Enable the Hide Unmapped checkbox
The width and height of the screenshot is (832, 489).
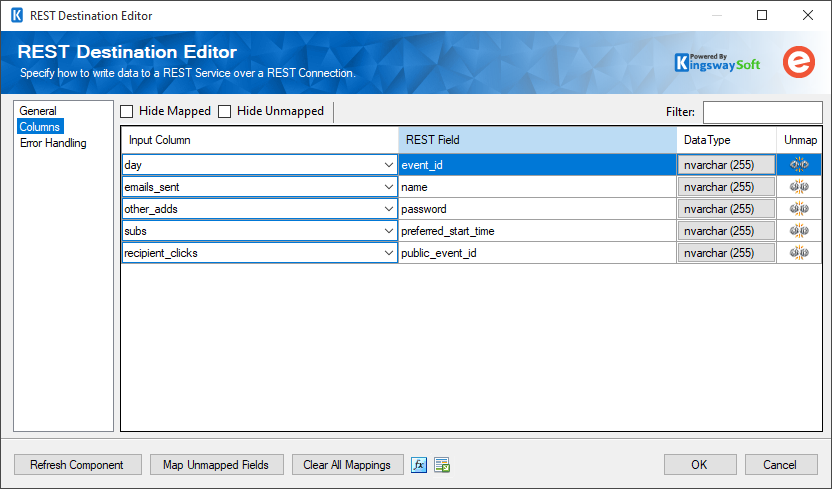(224, 111)
